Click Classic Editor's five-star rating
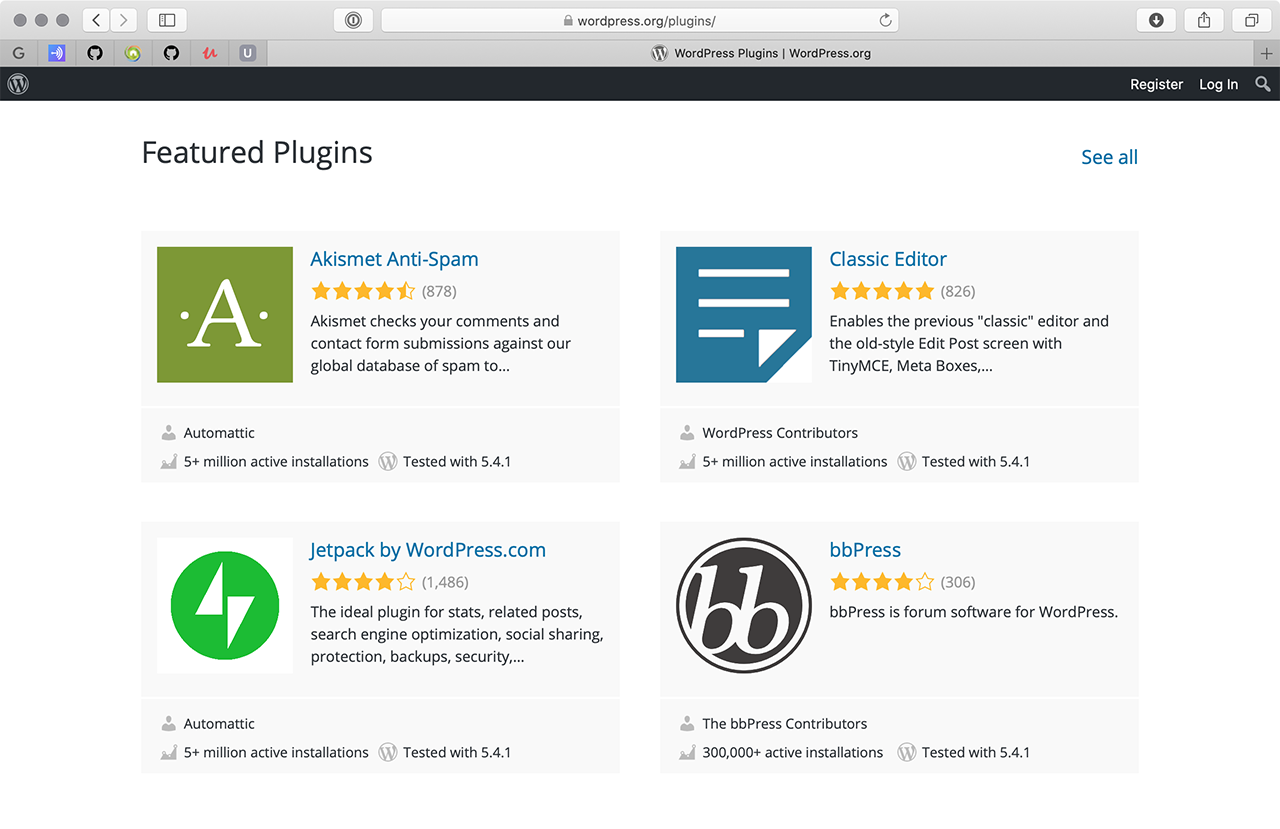This screenshot has width=1280, height=829. tap(882, 291)
